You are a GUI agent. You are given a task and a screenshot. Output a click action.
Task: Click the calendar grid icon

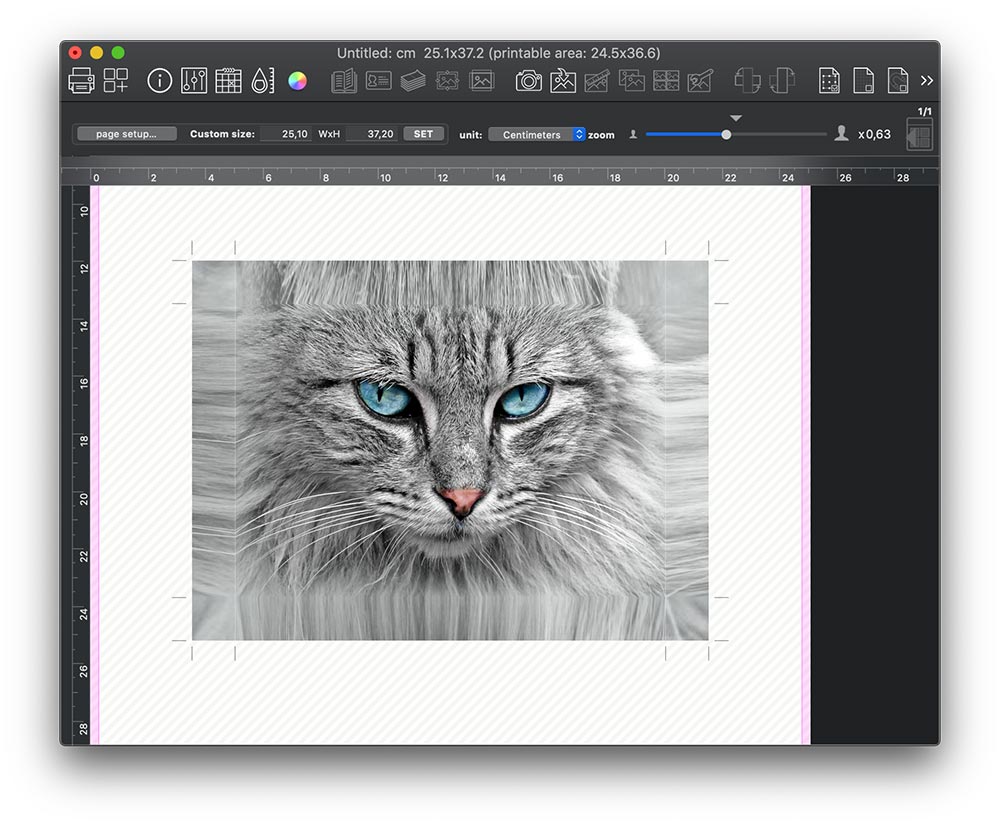228,81
